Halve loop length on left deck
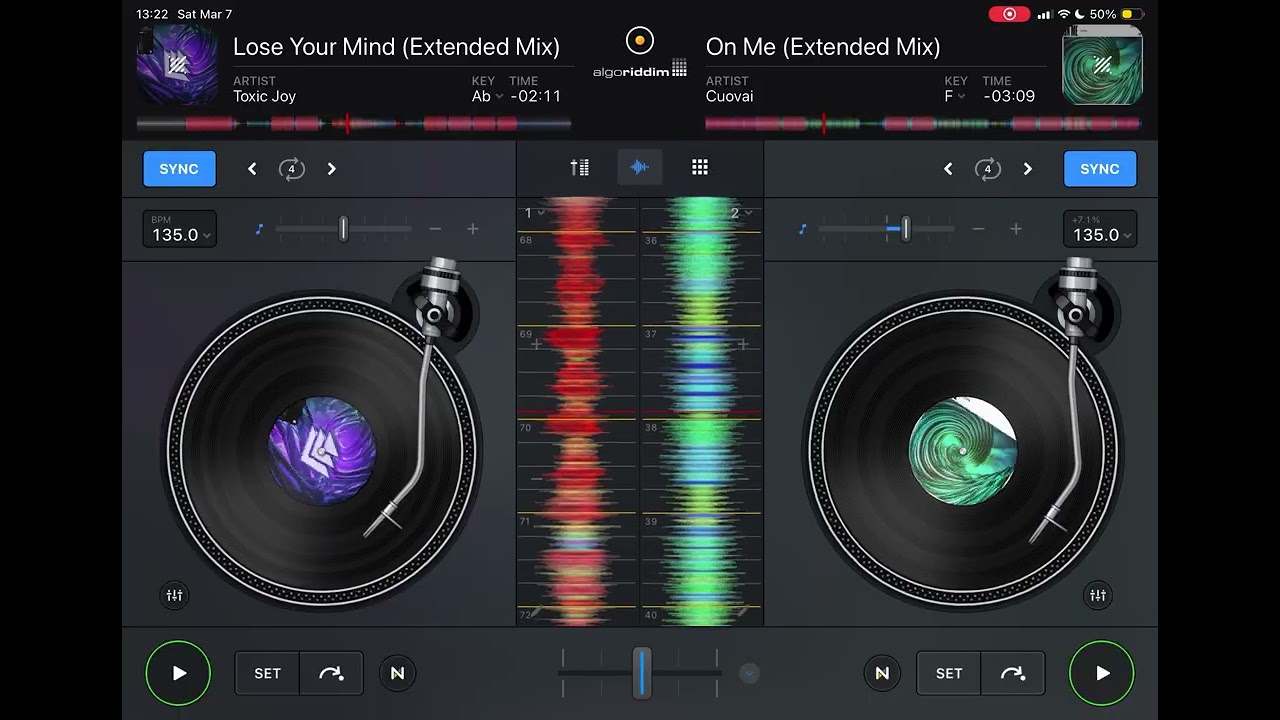The image size is (1280, 720). pos(252,169)
